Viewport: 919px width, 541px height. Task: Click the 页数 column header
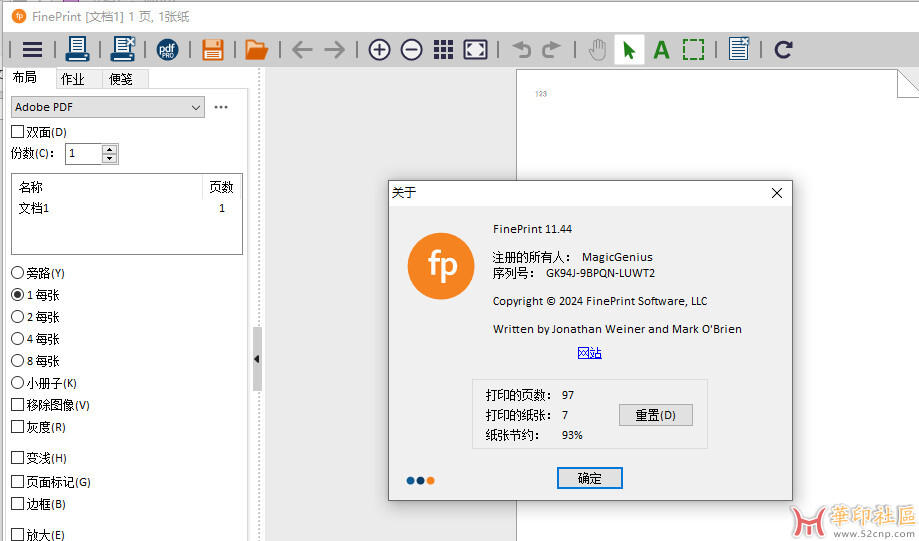click(222, 187)
